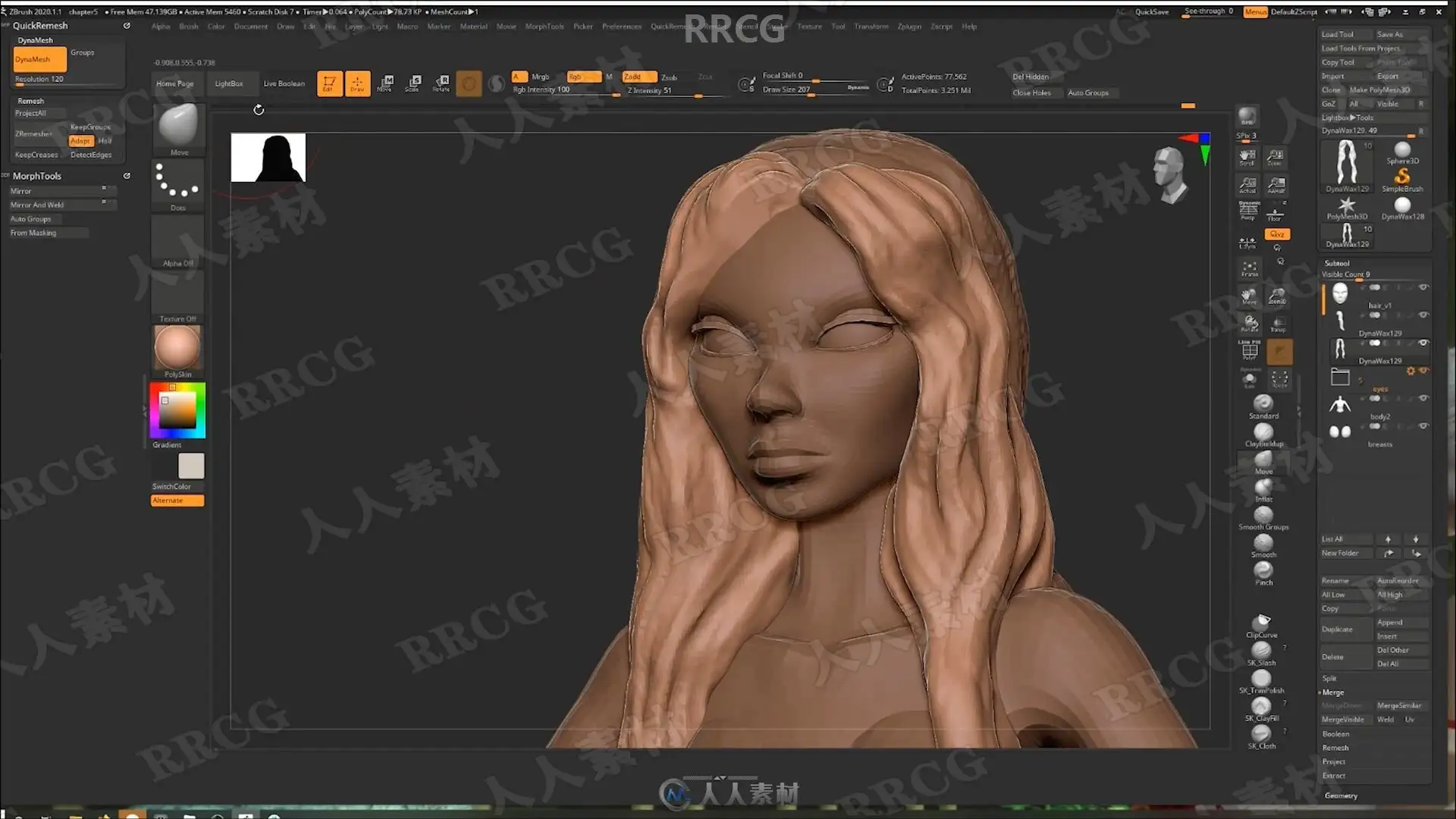Select the Pinch brush
Screen dimensions: 1456x819
point(1263,573)
